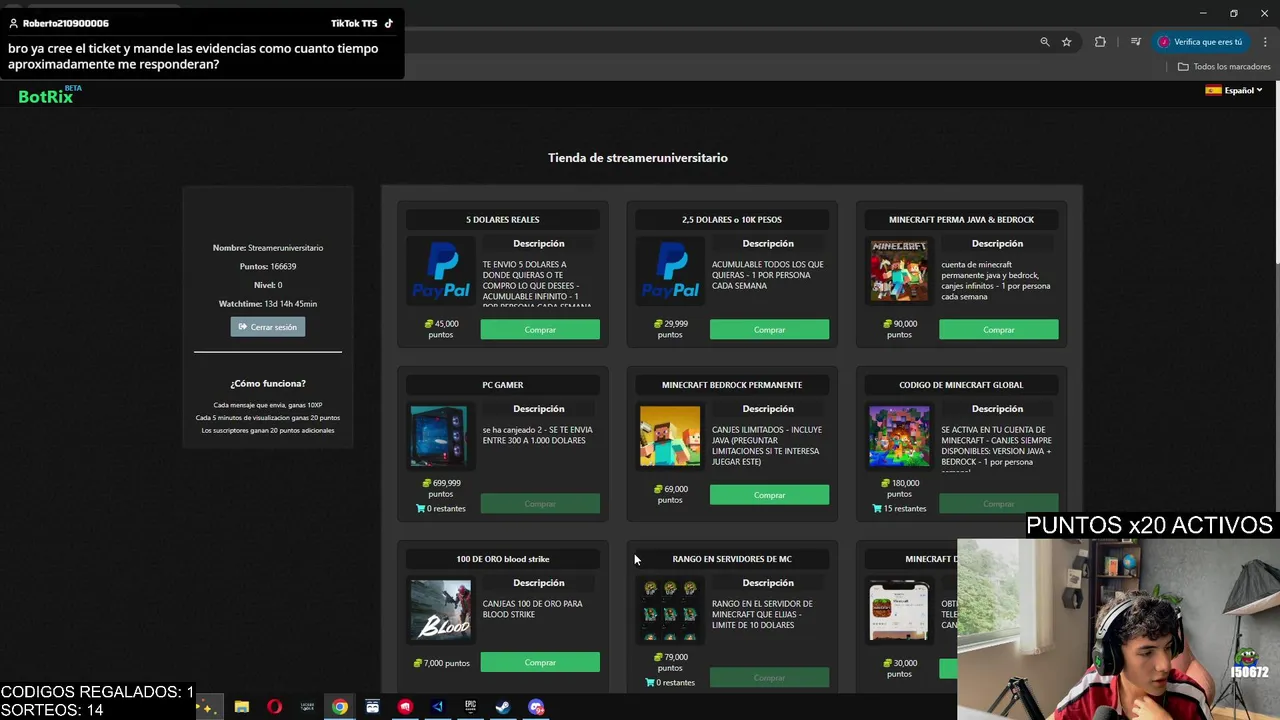Image resolution: width=1280 pixels, height=720 pixels.
Task: Click the 'Nivel: 0' text
Action: coord(268,285)
